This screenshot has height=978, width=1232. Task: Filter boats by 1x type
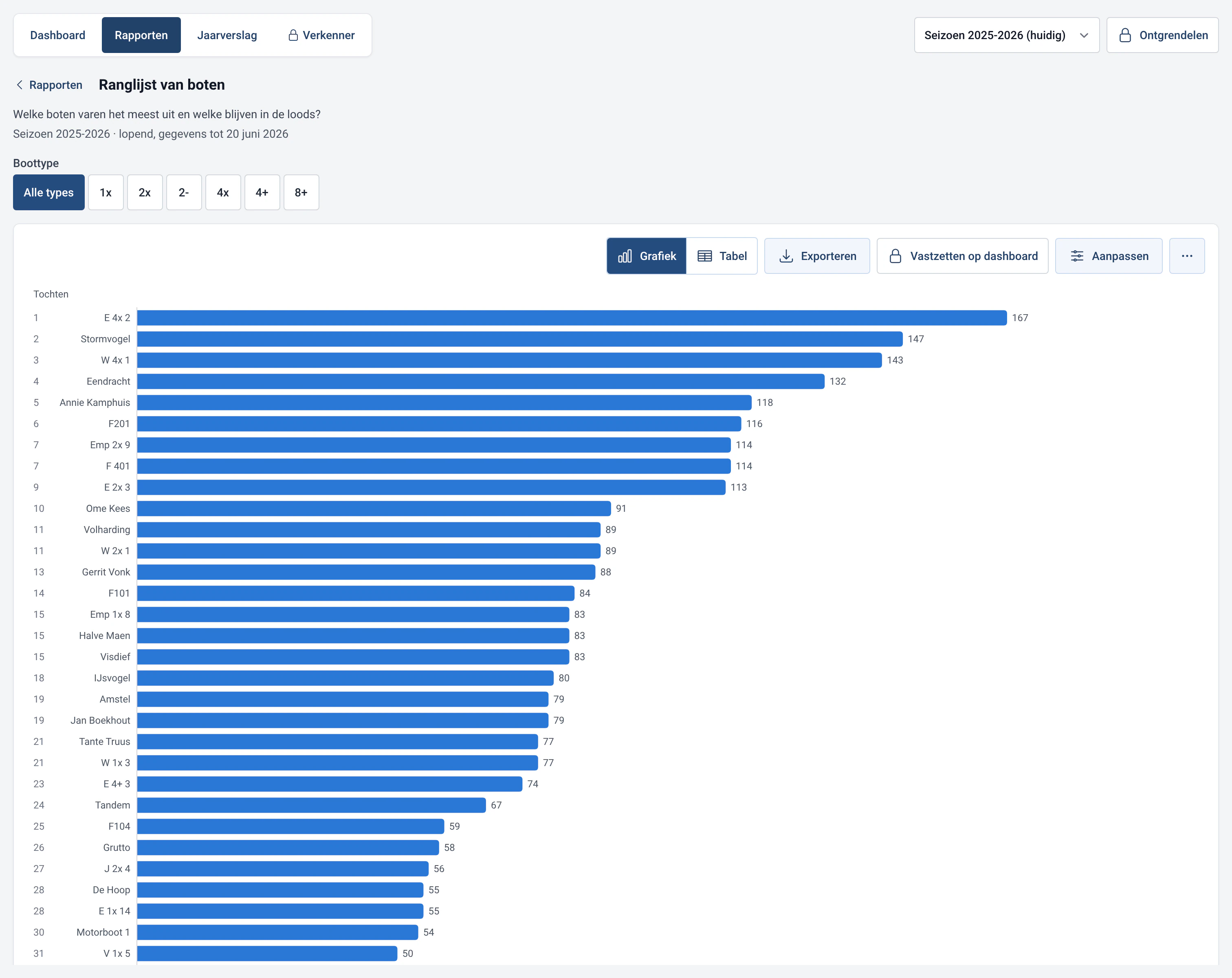106,192
